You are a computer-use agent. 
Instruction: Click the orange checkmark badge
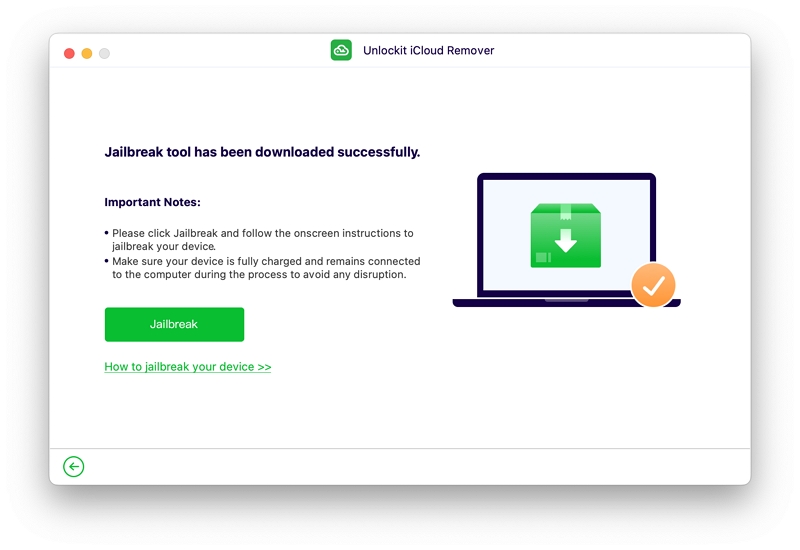(653, 285)
